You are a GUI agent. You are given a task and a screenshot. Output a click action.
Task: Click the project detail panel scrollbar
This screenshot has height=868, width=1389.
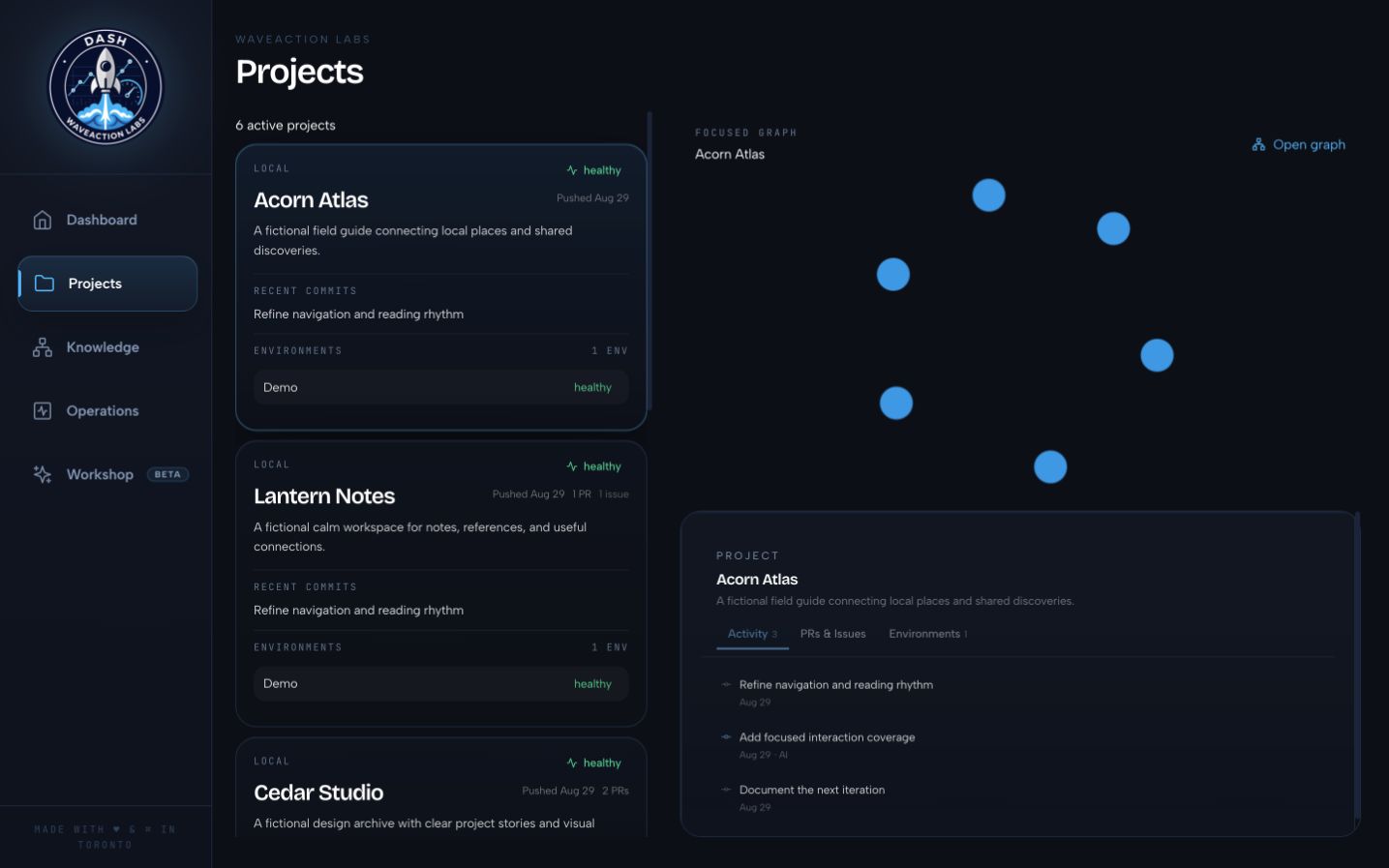[x=1357, y=668]
